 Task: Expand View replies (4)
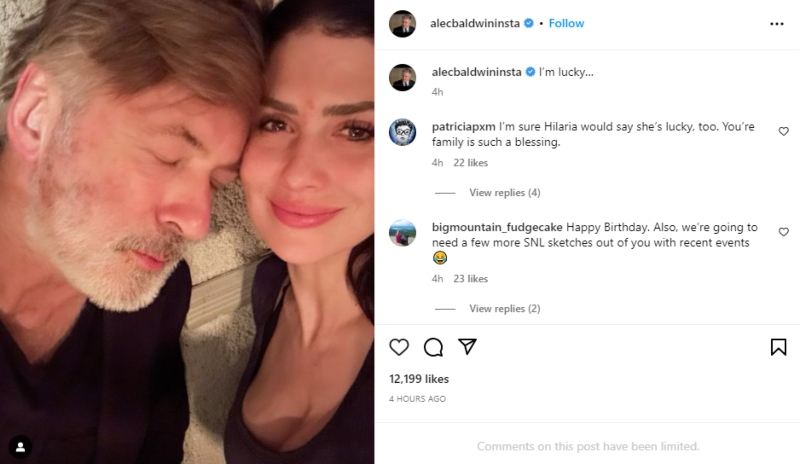[504, 192]
